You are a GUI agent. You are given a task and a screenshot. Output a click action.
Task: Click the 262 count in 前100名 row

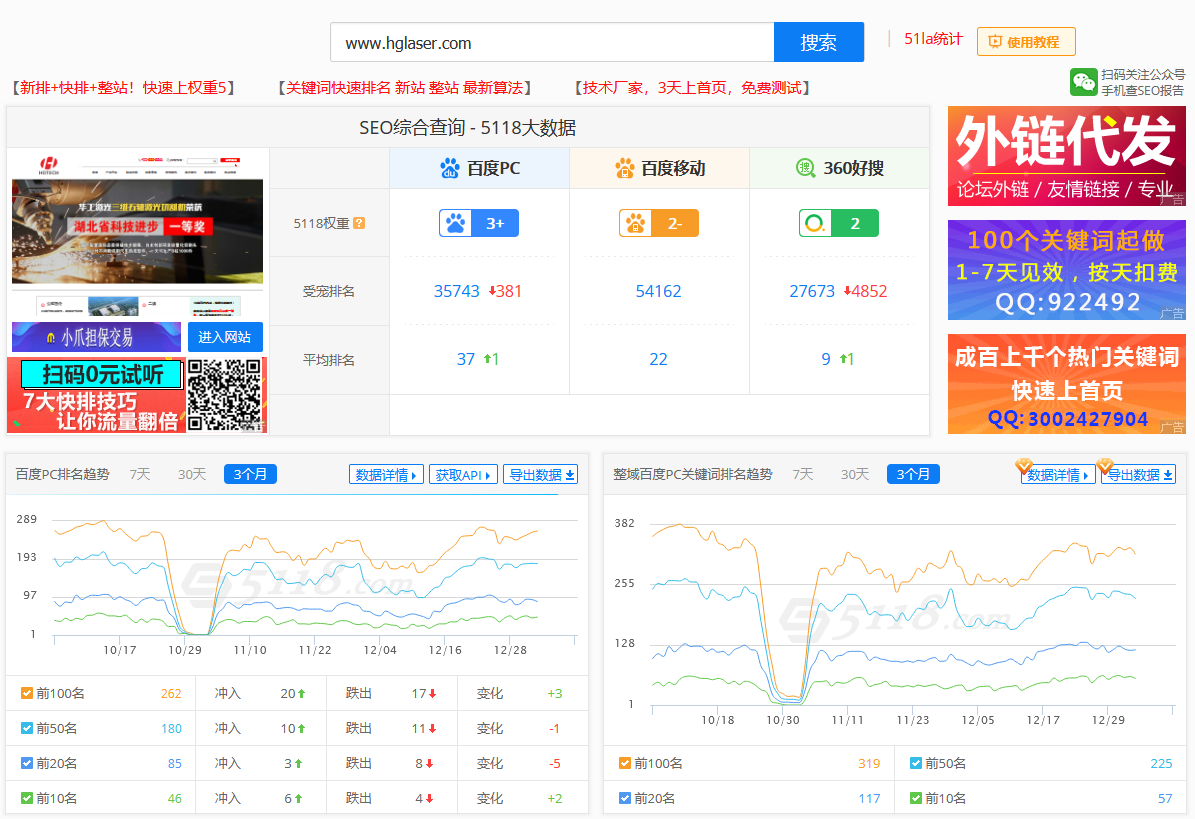click(x=171, y=693)
